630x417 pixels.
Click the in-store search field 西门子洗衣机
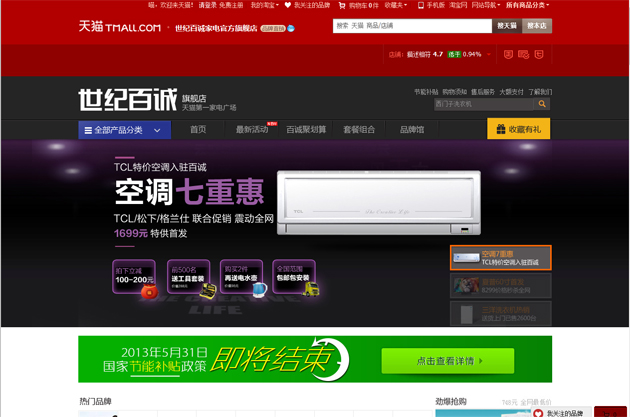coord(483,104)
